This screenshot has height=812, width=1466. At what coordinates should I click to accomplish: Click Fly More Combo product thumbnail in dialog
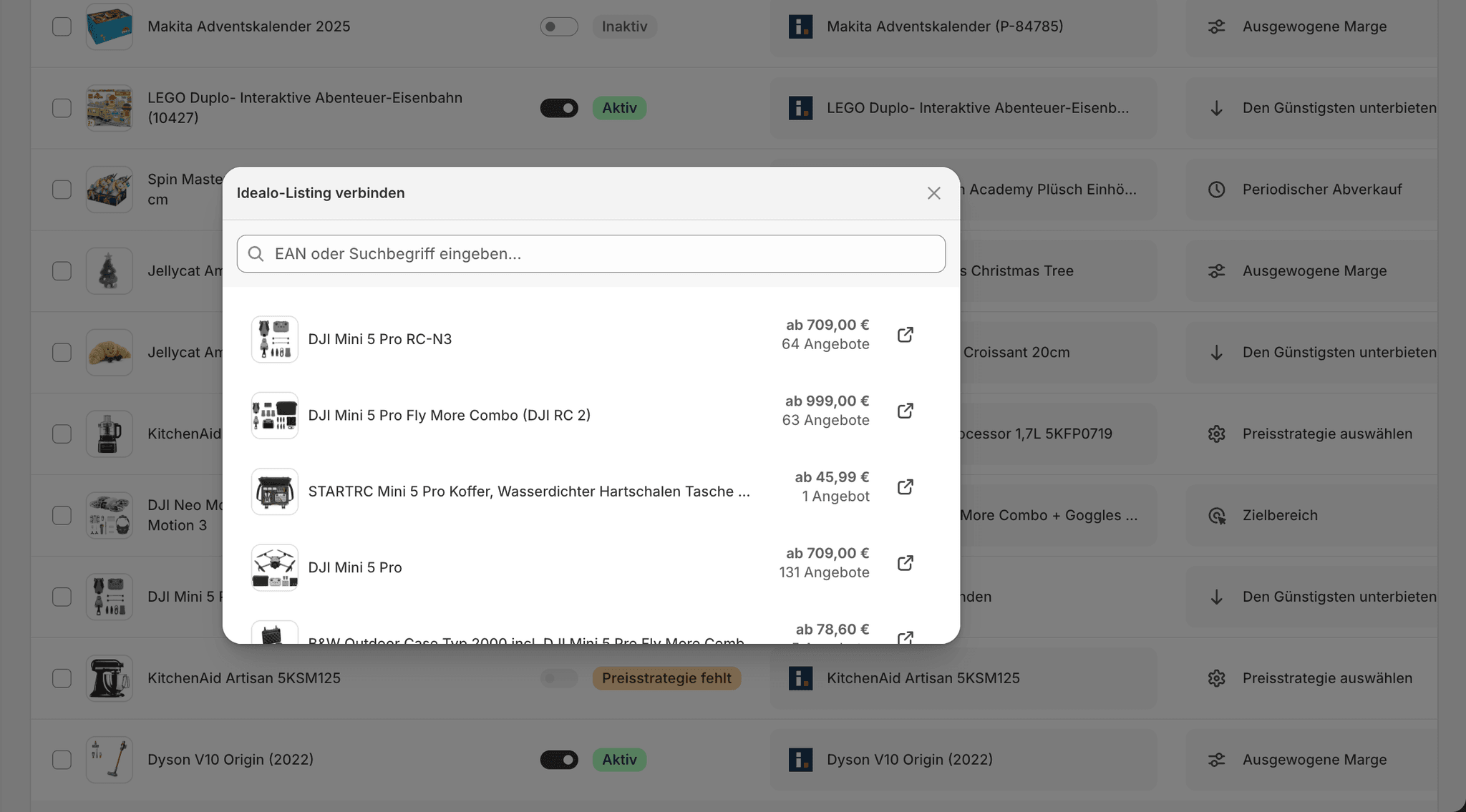click(275, 415)
